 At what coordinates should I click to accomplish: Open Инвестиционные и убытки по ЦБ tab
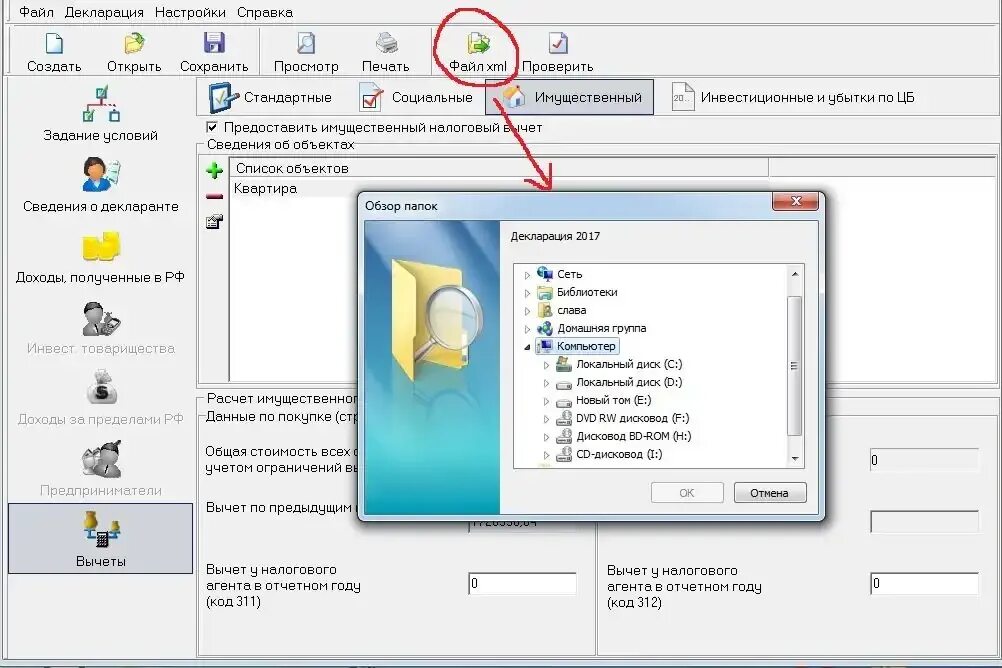(x=792, y=97)
